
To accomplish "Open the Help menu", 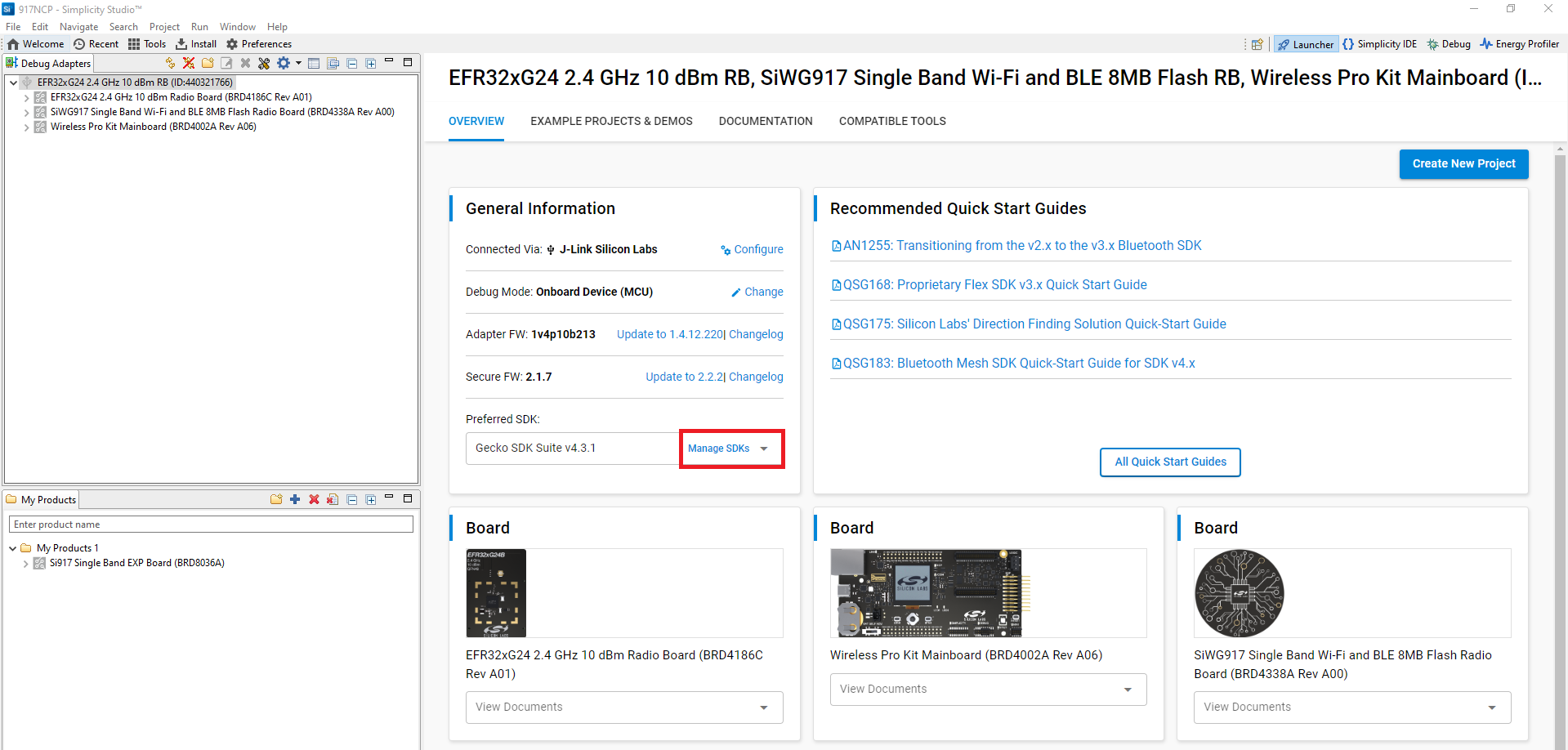I will click(278, 27).
